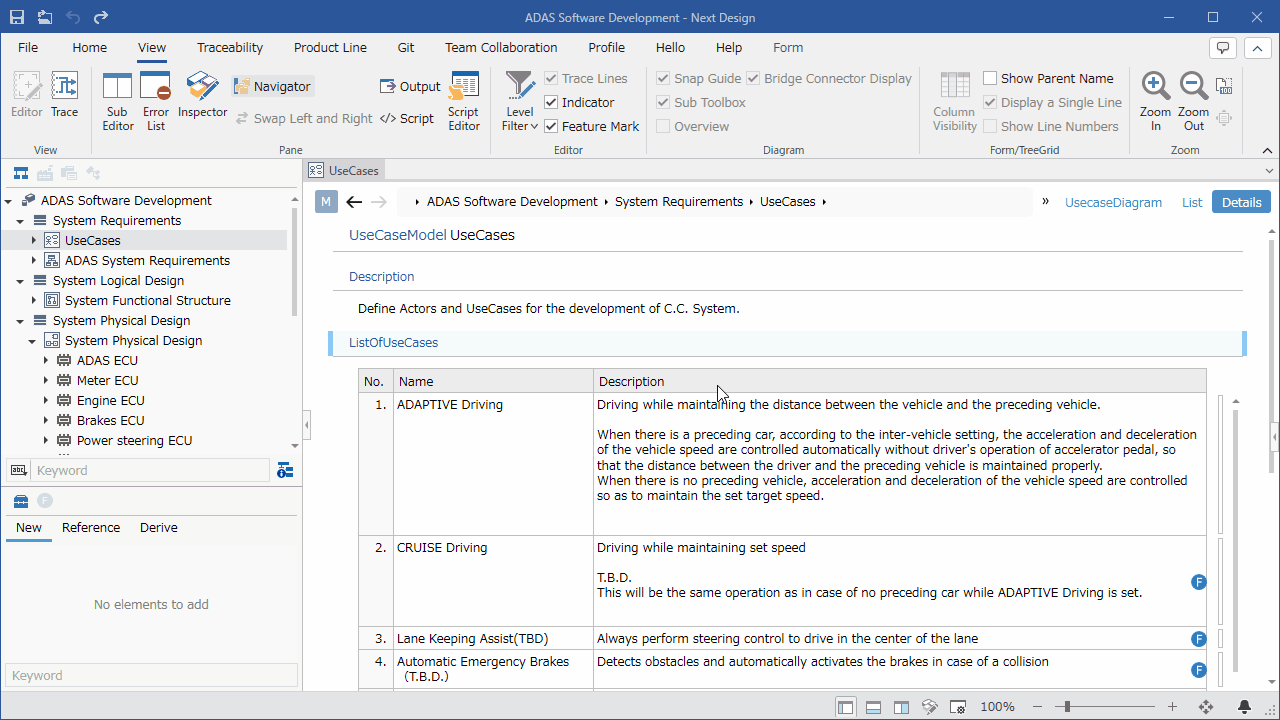This screenshot has width=1280, height=720.
Task: Select the Reference tab in lower pane
Action: (x=91, y=527)
